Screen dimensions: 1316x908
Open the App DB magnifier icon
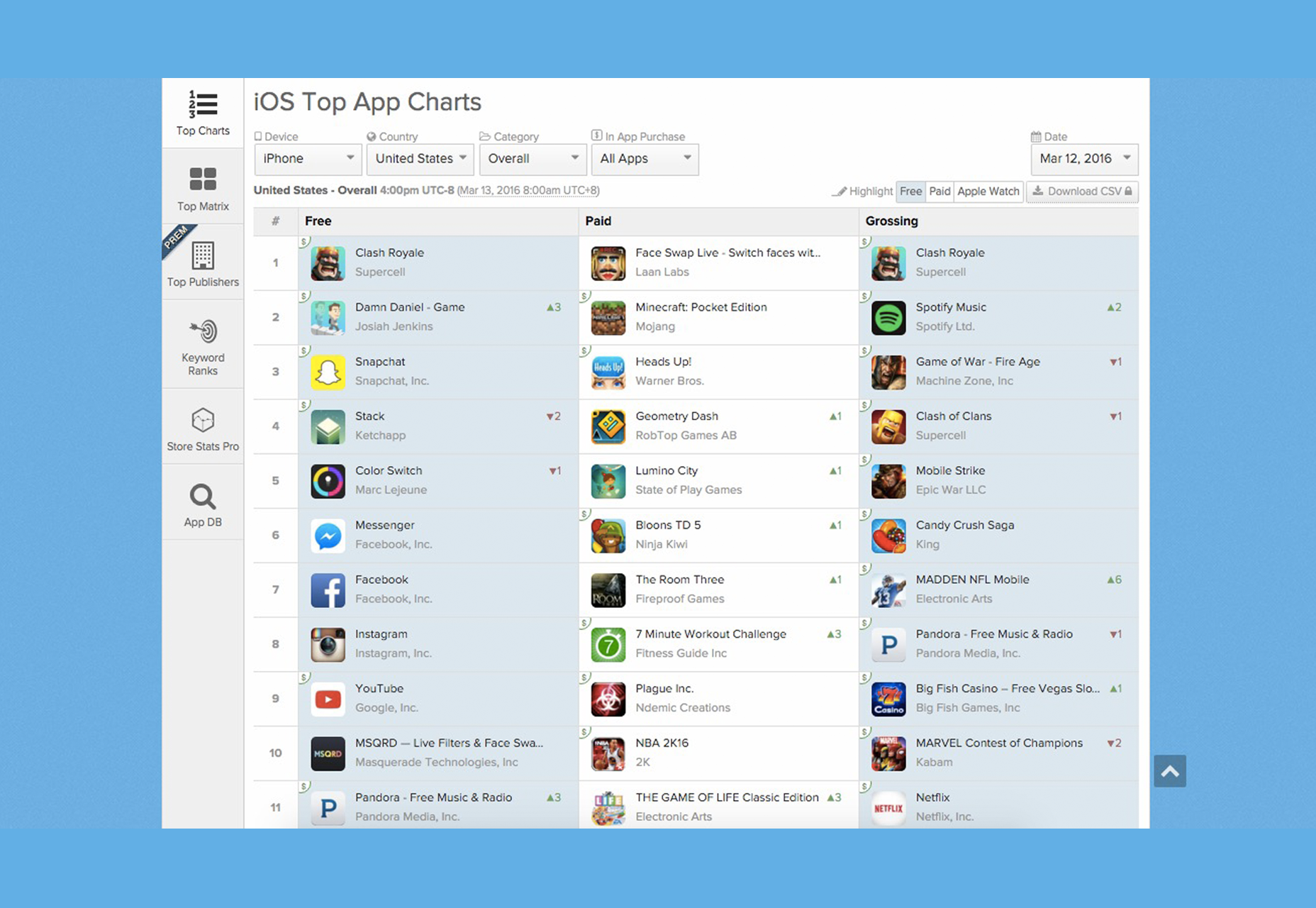click(x=203, y=497)
